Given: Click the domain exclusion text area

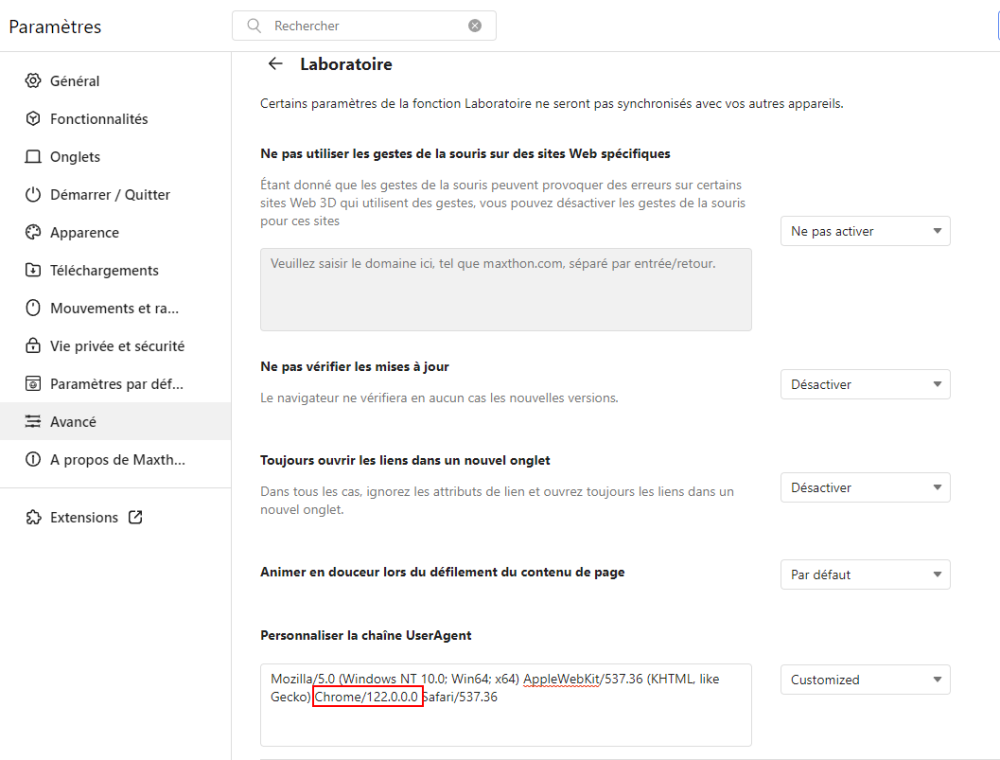Looking at the screenshot, I should point(505,290).
